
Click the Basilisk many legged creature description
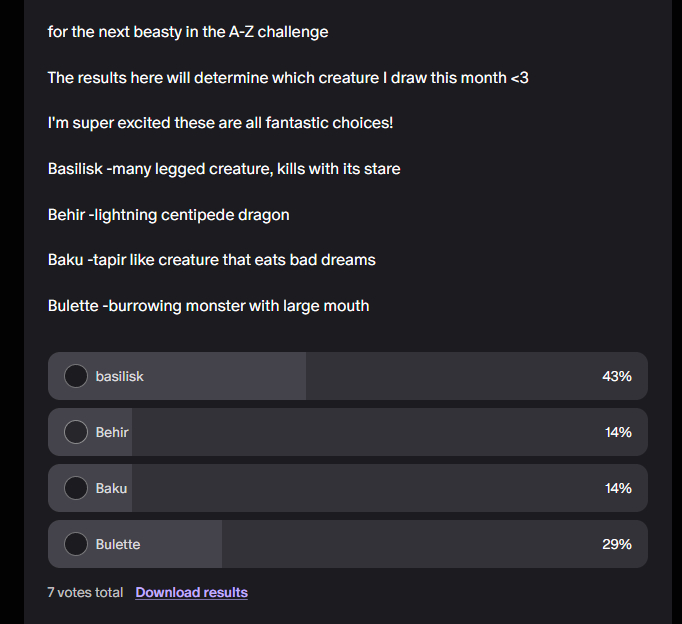224,169
